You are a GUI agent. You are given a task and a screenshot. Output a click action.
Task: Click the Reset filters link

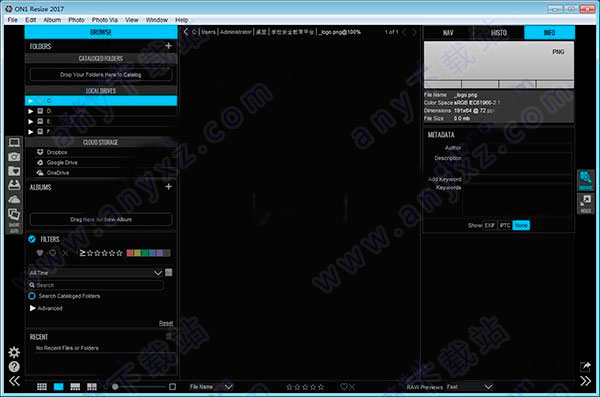coord(166,323)
